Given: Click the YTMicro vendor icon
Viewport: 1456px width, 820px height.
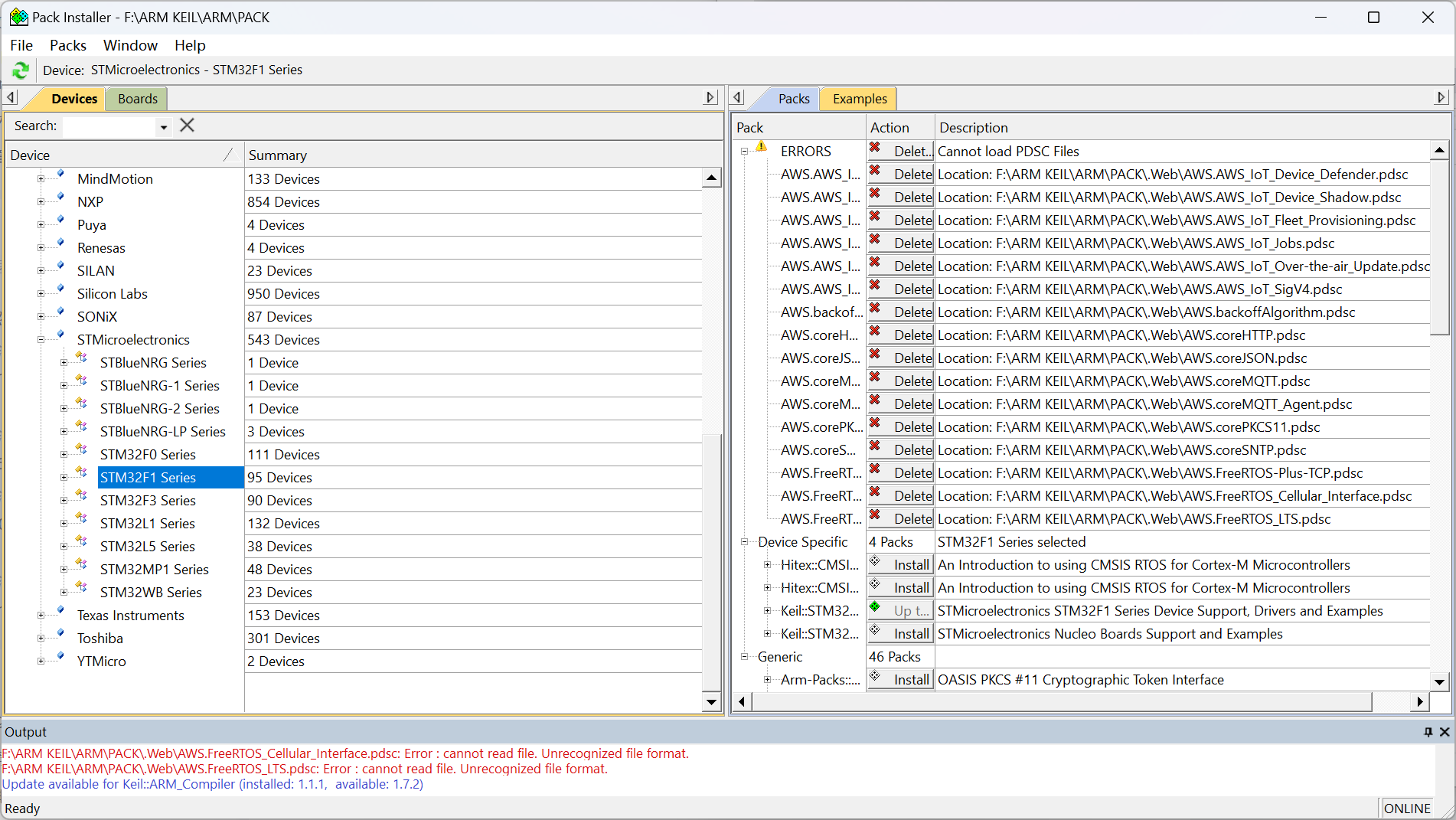Looking at the screenshot, I should [60, 655].
